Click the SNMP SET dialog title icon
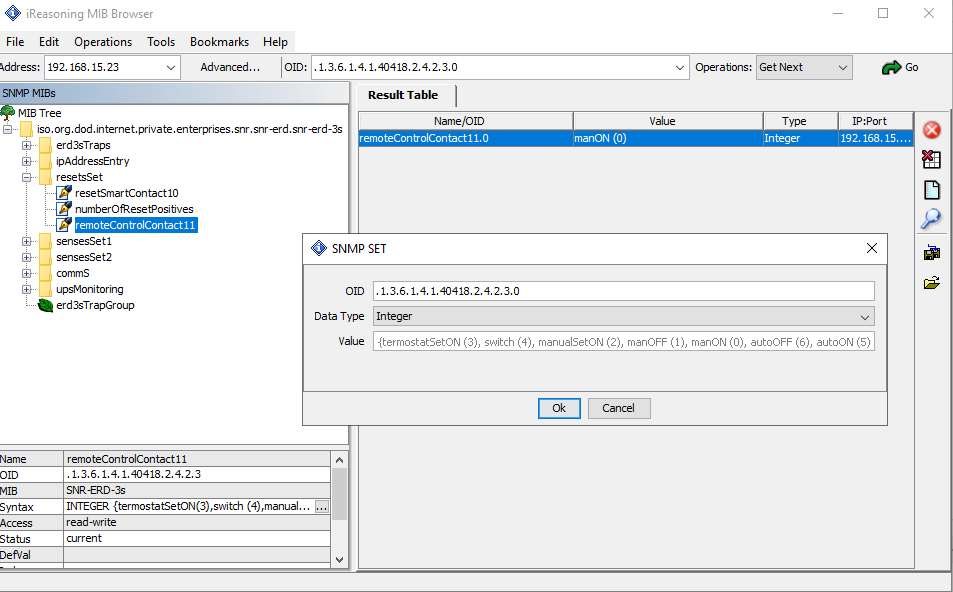 tap(318, 248)
